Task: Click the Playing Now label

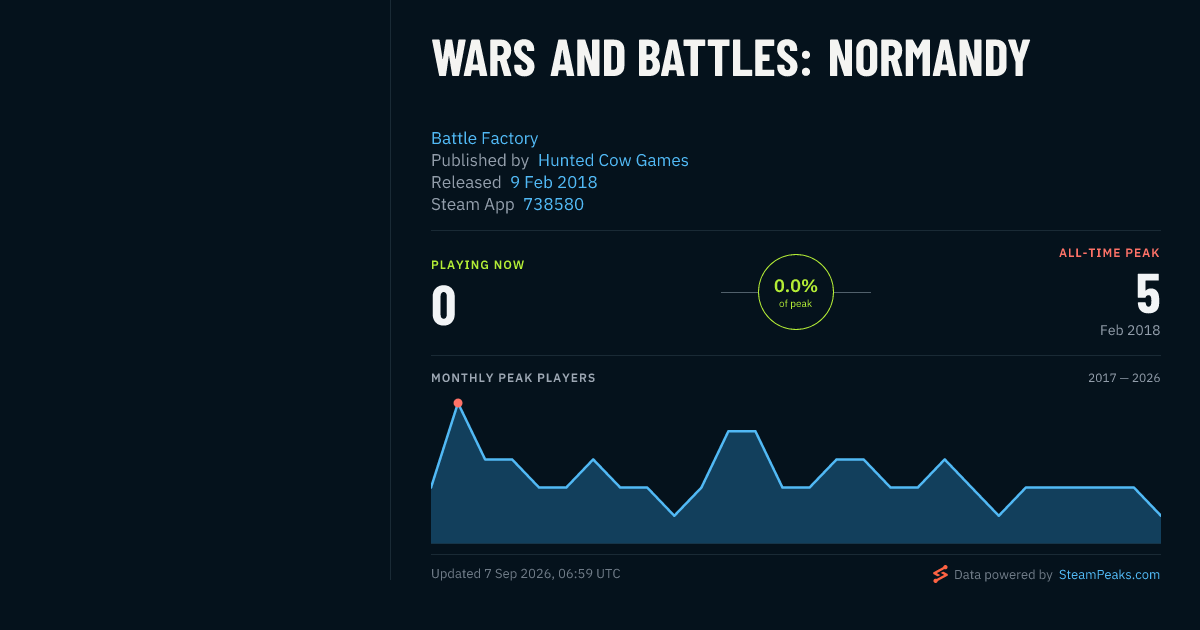Action: pos(478,265)
